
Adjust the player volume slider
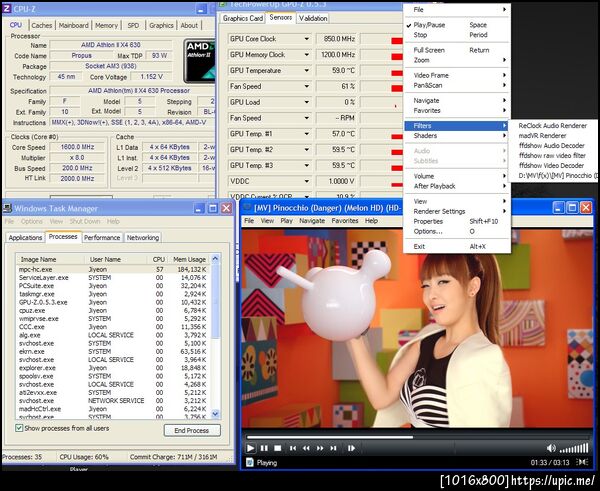(x=574, y=448)
